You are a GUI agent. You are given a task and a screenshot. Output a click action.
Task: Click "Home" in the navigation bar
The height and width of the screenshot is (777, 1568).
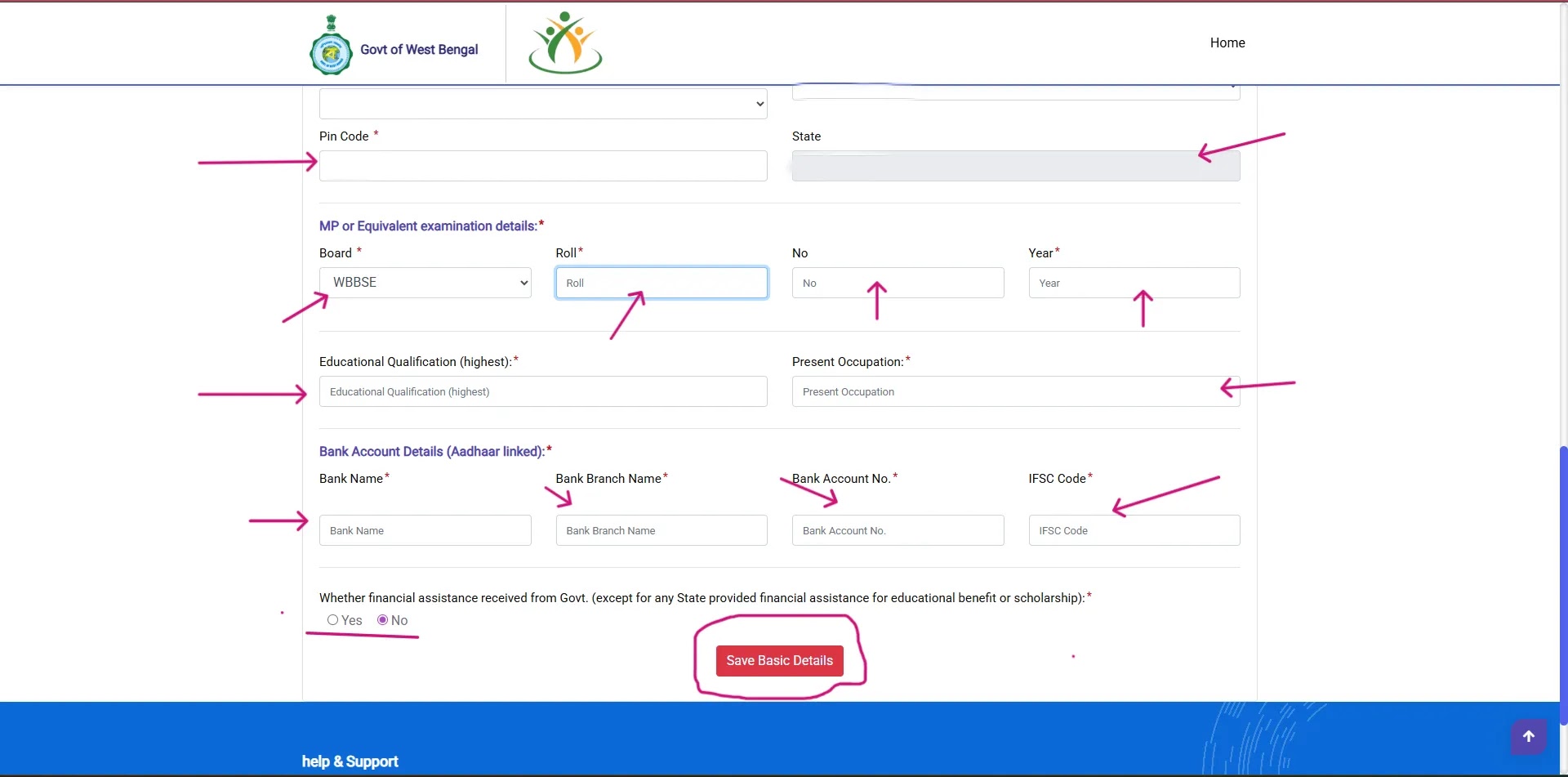click(1227, 42)
